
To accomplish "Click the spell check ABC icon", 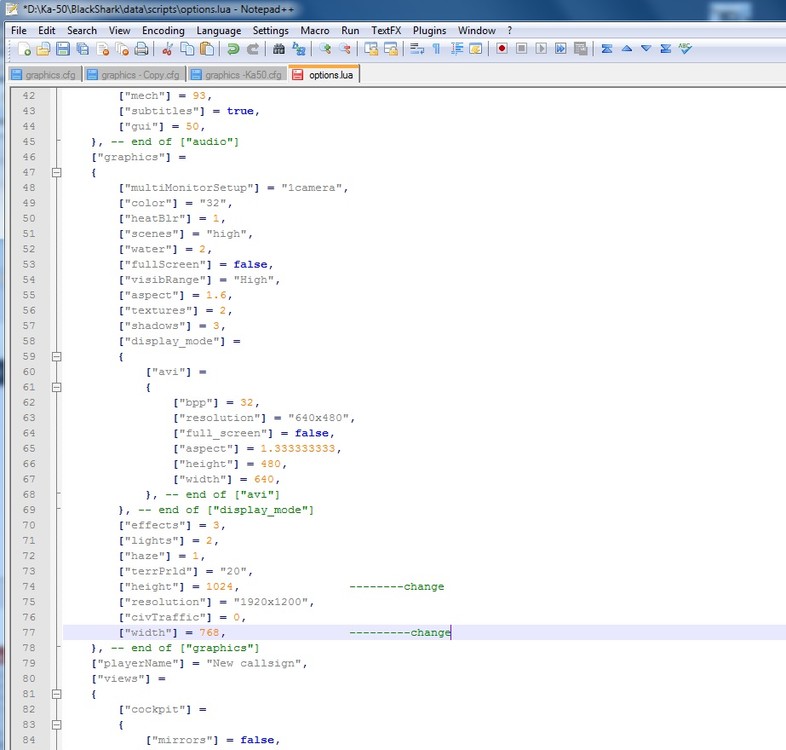I will pos(685,48).
